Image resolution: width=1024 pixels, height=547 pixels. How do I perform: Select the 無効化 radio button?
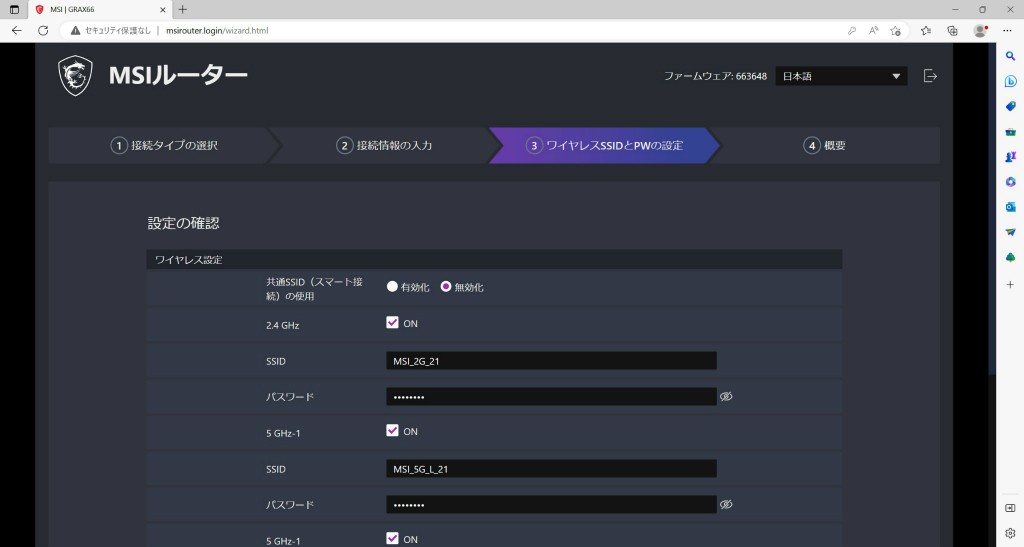click(445, 286)
